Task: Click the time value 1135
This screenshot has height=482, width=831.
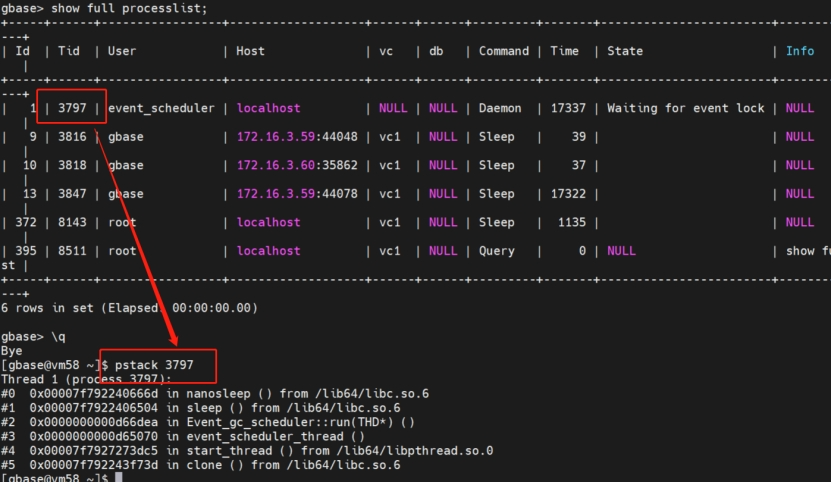Action: click(572, 223)
